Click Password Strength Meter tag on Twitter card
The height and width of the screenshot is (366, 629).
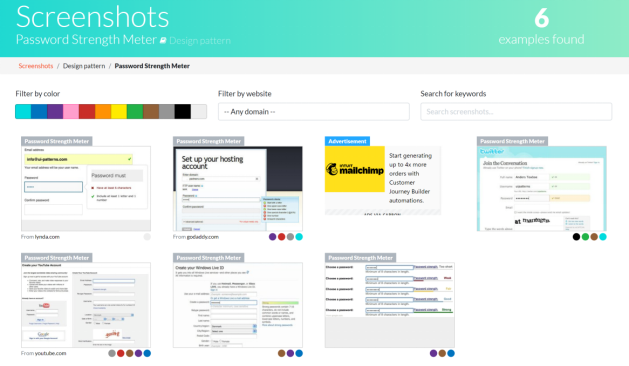pyautogui.click(x=512, y=141)
